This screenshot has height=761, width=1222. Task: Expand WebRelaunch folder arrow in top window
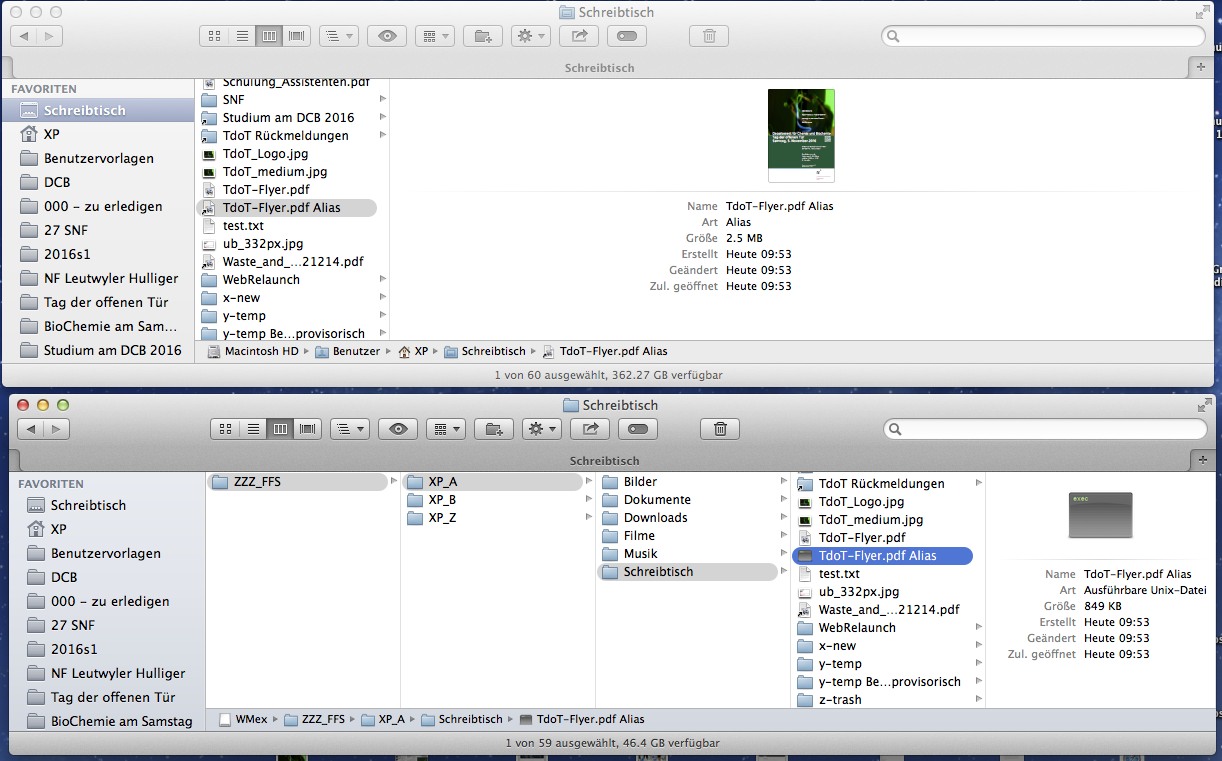[383, 280]
